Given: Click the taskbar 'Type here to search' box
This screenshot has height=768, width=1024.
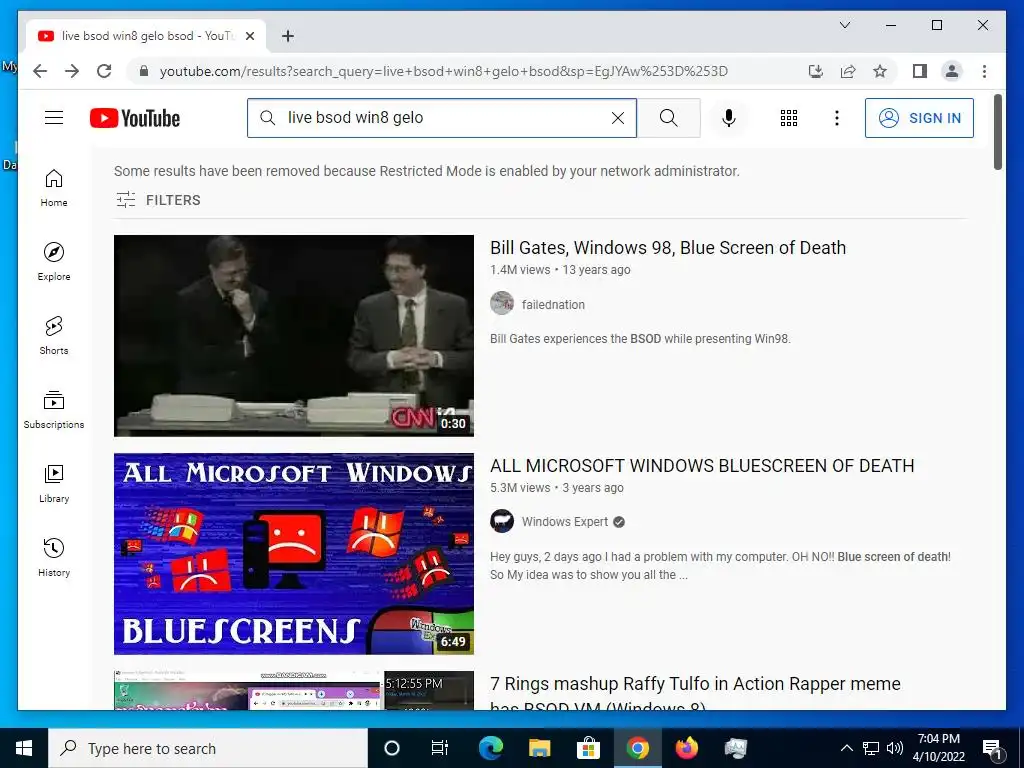Looking at the screenshot, I should point(208,748).
